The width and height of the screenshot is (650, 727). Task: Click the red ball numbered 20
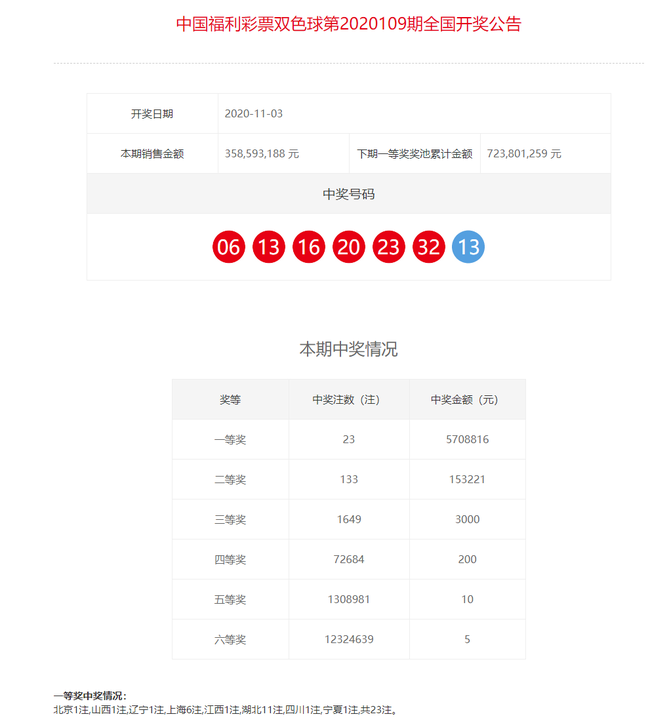pos(349,247)
